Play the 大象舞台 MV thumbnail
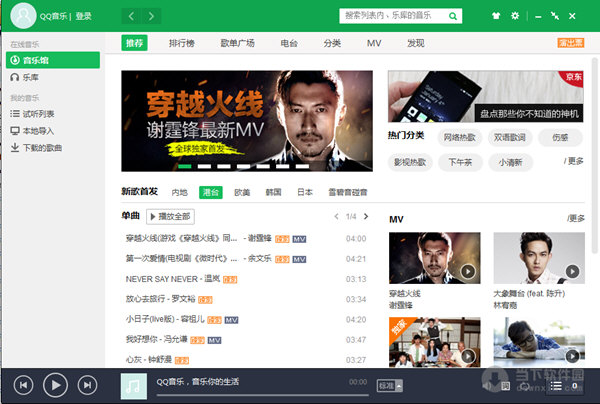The height and width of the screenshot is (404, 600). point(539,258)
